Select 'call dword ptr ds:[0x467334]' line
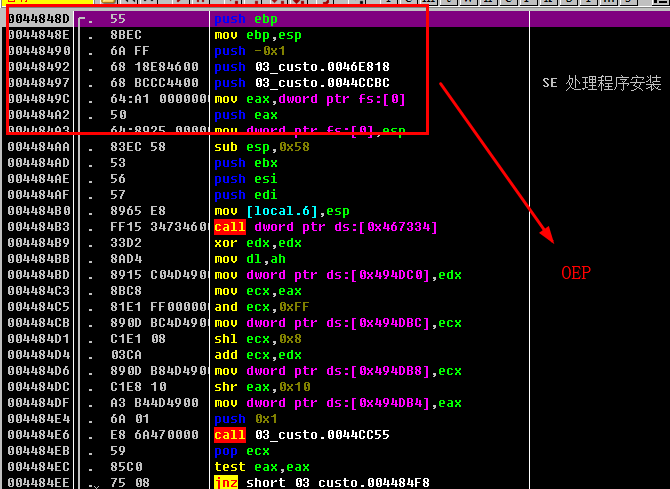 tap(326, 227)
